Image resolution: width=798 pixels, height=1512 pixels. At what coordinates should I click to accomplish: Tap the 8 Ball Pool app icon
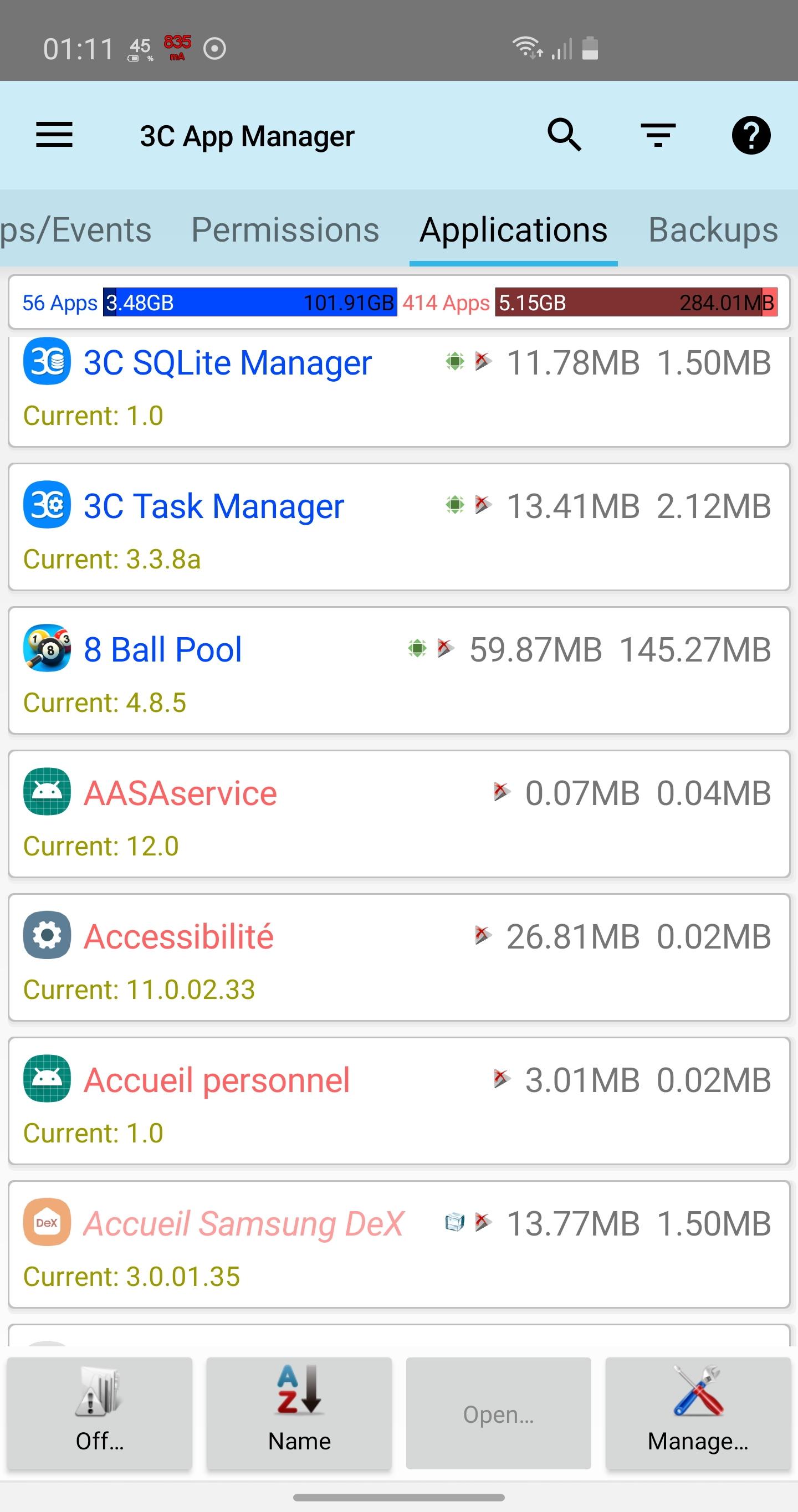click(x=47, y=648)
